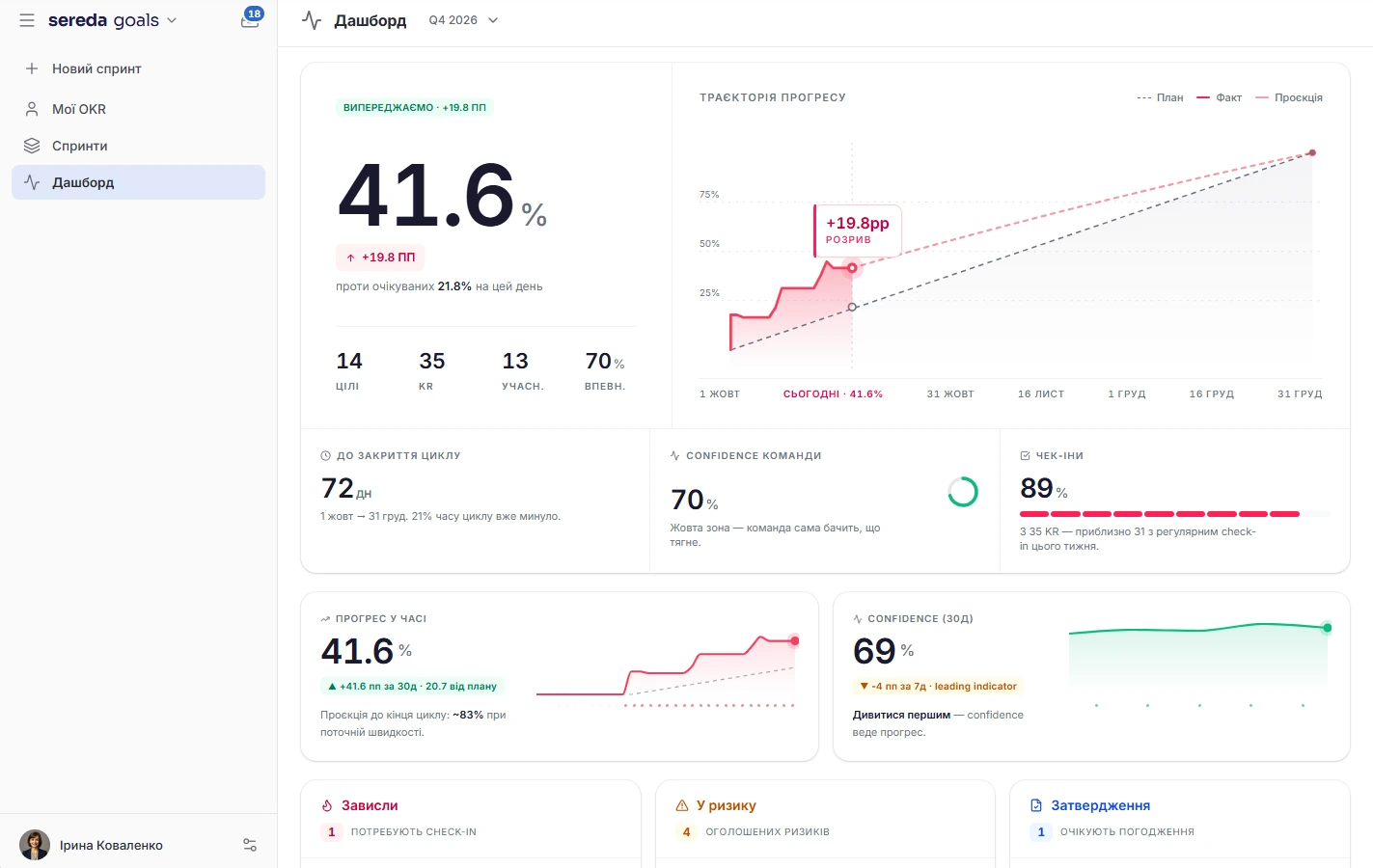The width and height of the screenshot is (1373, 868).
Task: Click the document check icon beside Затвердження
Action: [x=1036, y=805]
